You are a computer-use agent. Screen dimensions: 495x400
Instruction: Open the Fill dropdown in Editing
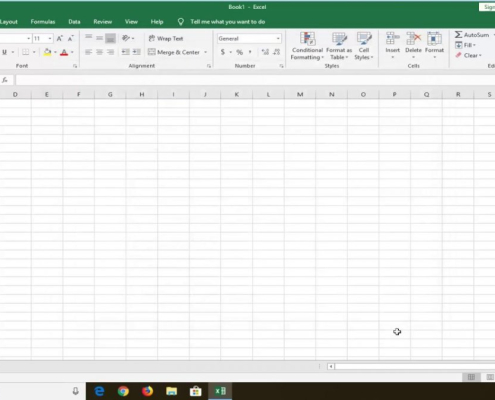465,45
